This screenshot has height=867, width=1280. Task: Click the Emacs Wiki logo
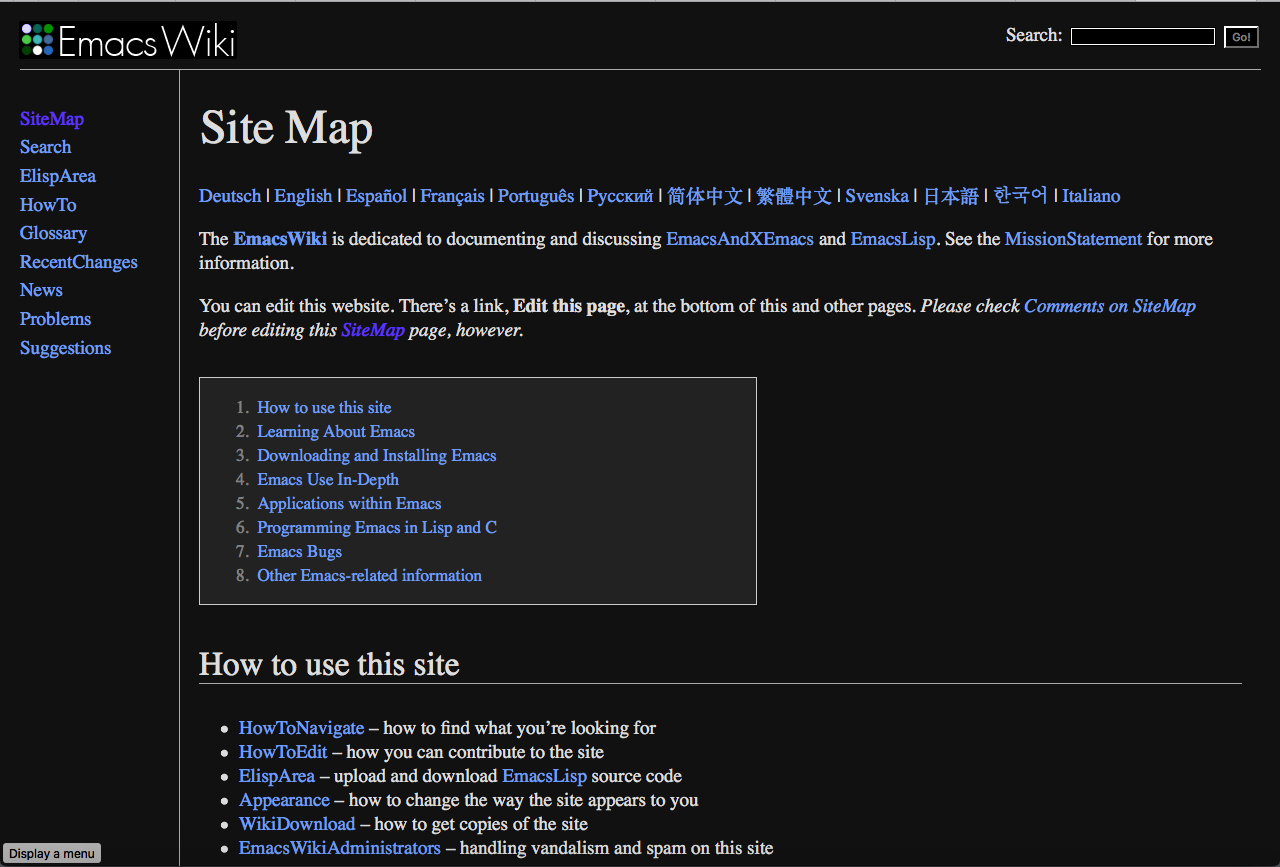click(127, 40)
